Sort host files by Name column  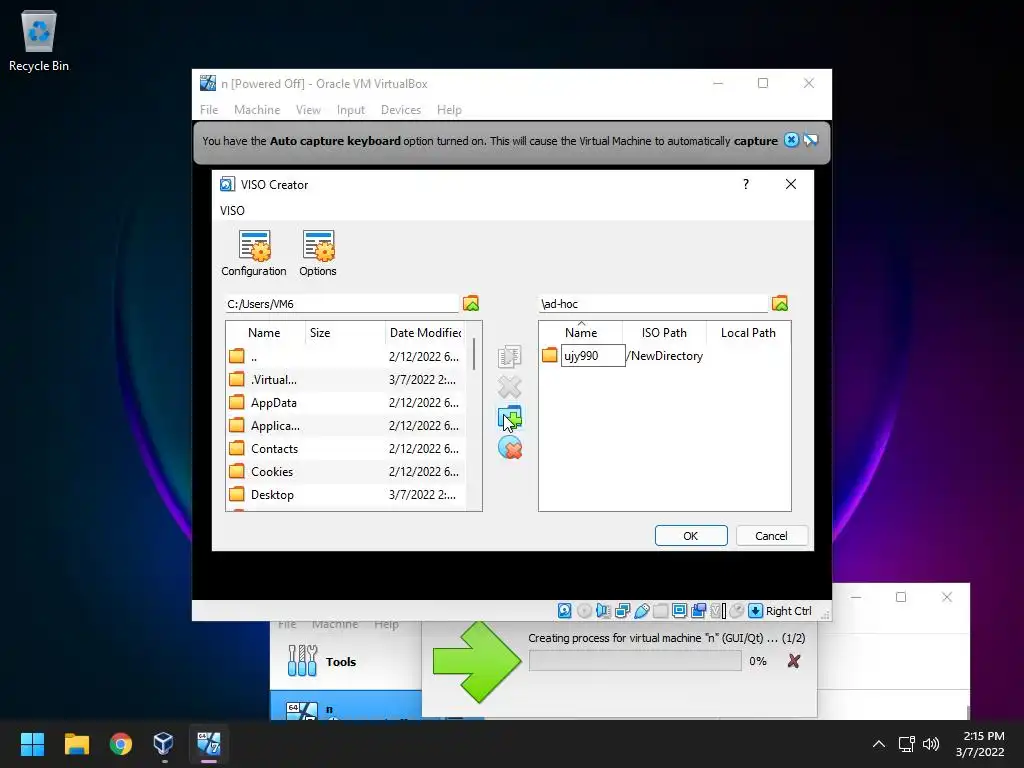[264, 332]
